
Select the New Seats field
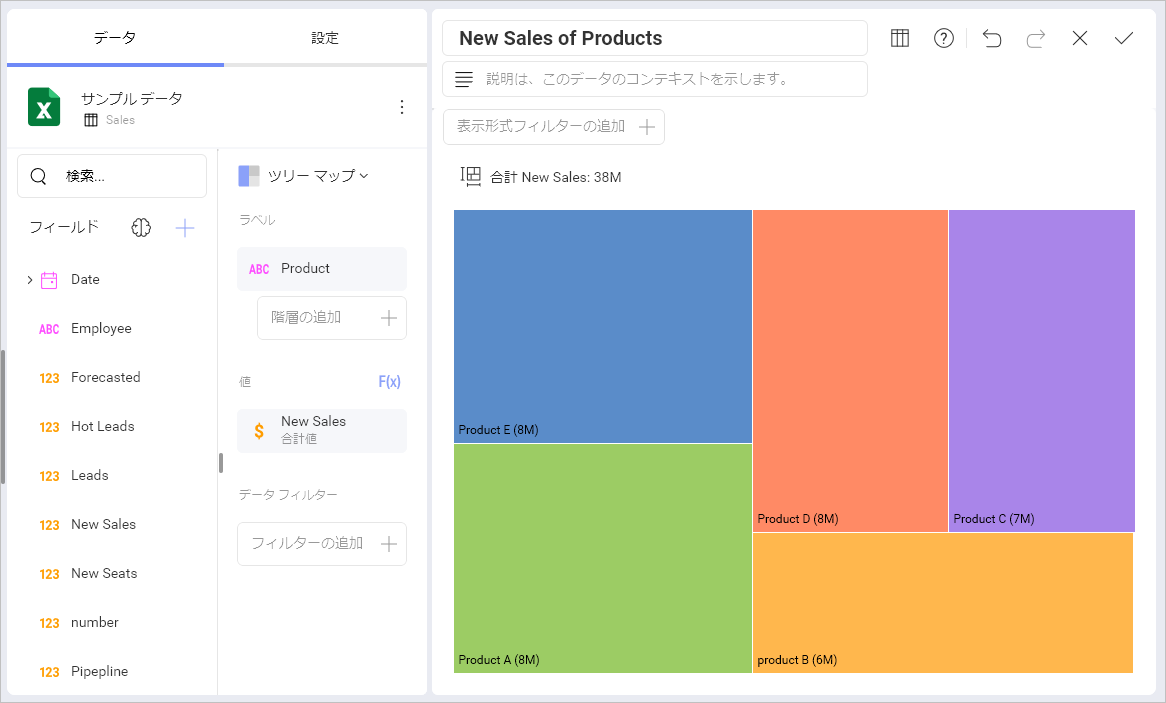point(104,574)
